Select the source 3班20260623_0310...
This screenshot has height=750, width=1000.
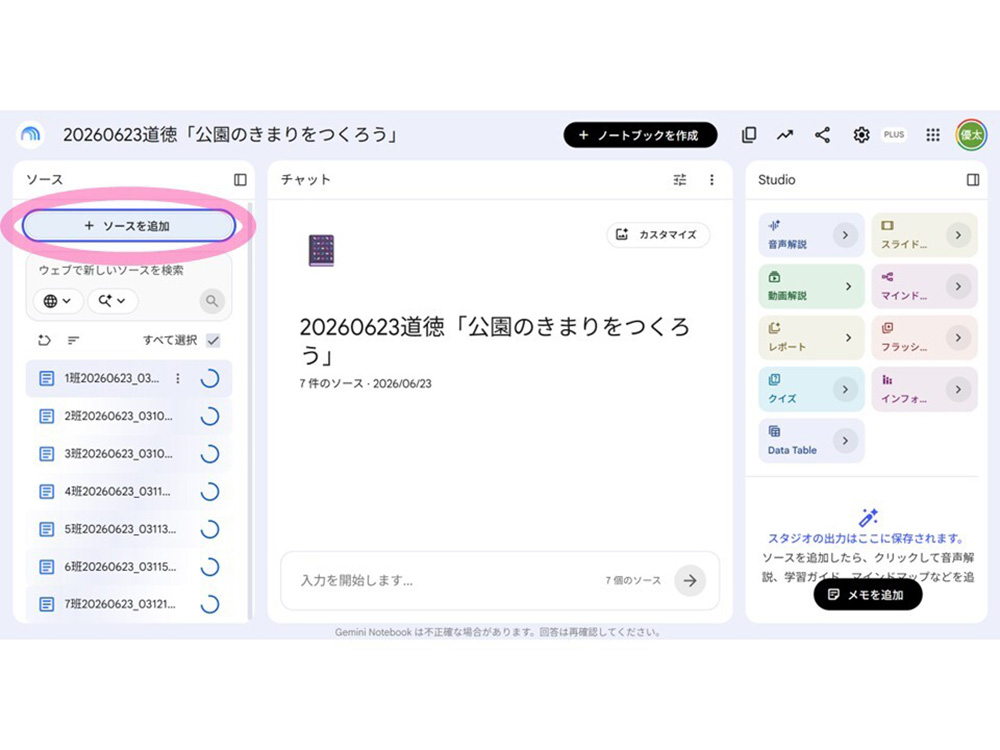click(x=129, y=454)
